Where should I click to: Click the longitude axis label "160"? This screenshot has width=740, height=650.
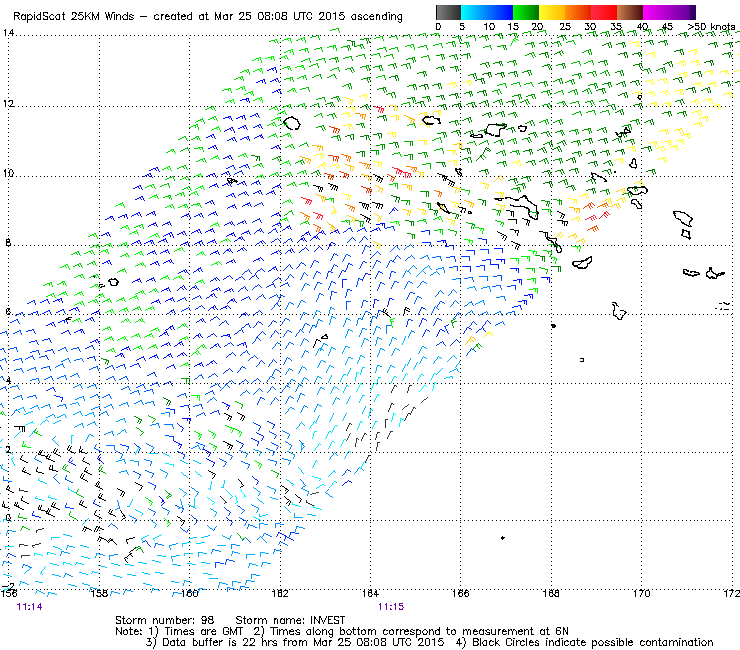(x=190, y=593)
